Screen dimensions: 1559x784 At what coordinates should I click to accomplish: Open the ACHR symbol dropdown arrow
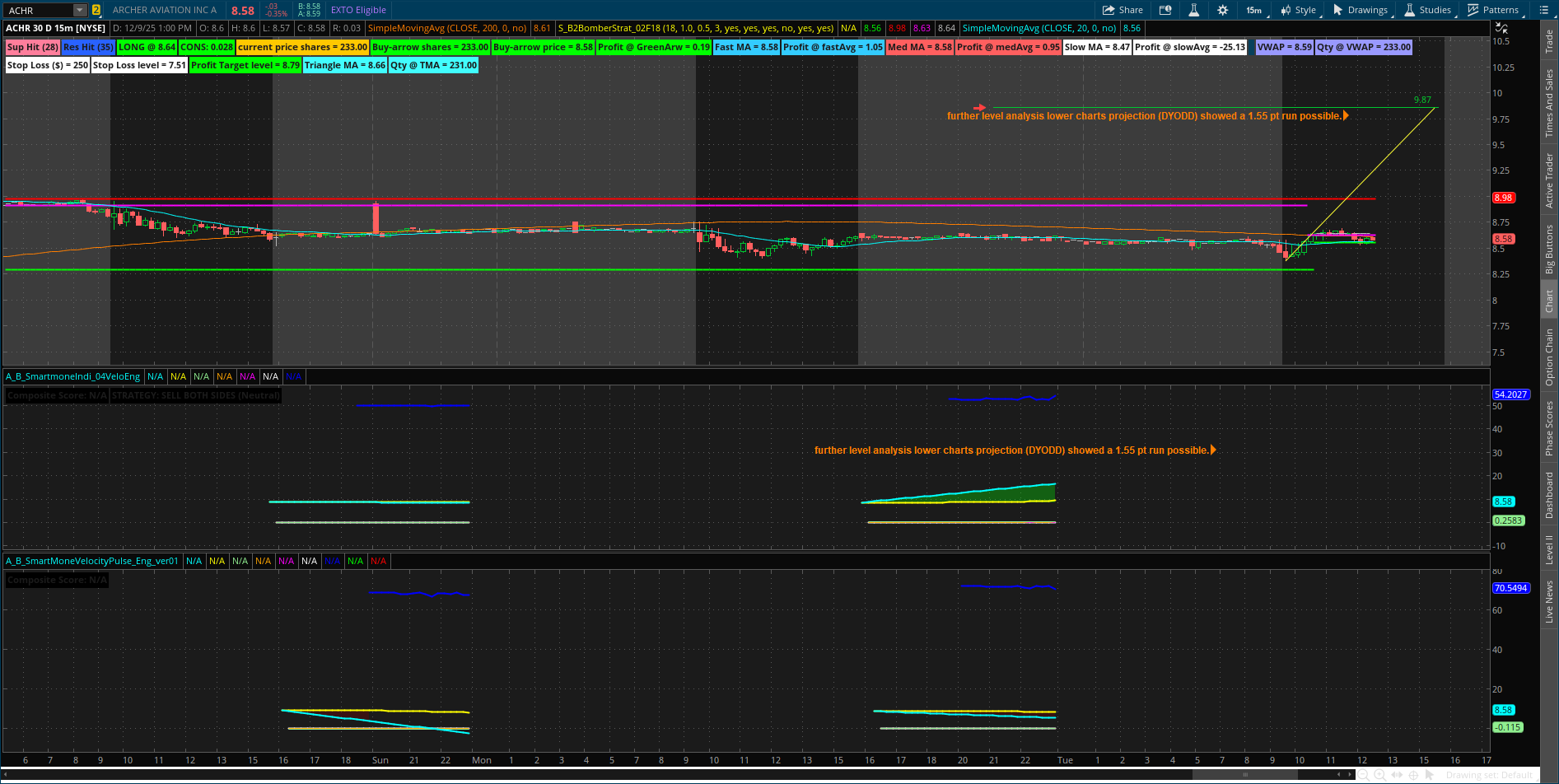point(80,10)
